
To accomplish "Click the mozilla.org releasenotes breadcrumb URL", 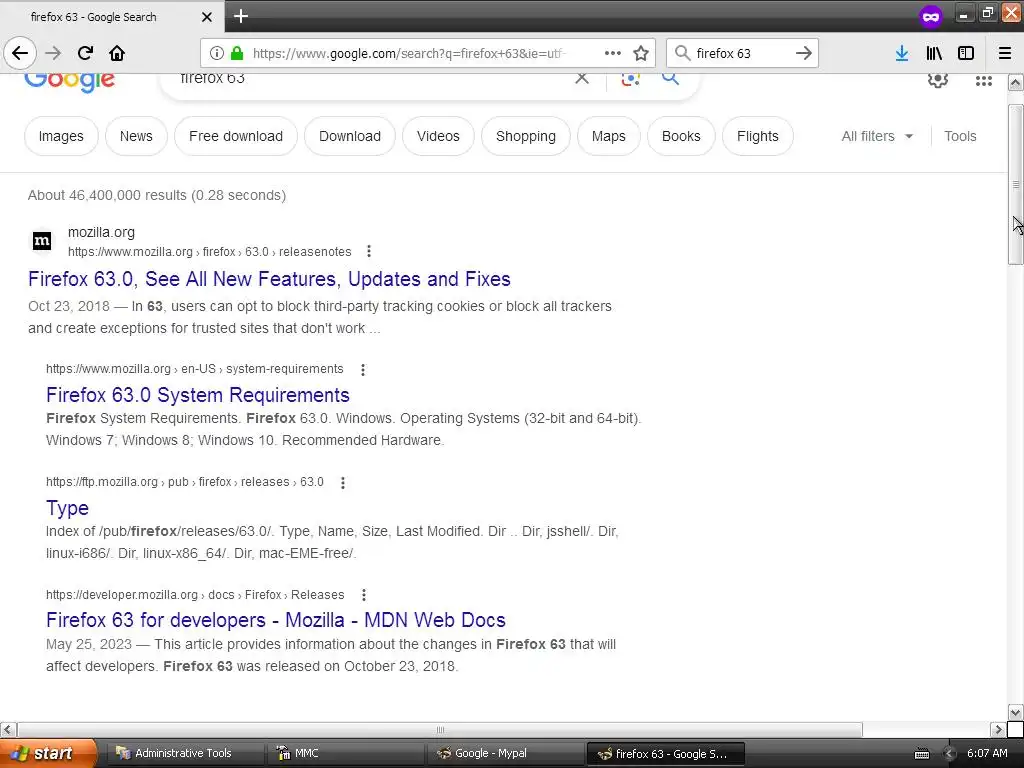I will tap(210, 252).
